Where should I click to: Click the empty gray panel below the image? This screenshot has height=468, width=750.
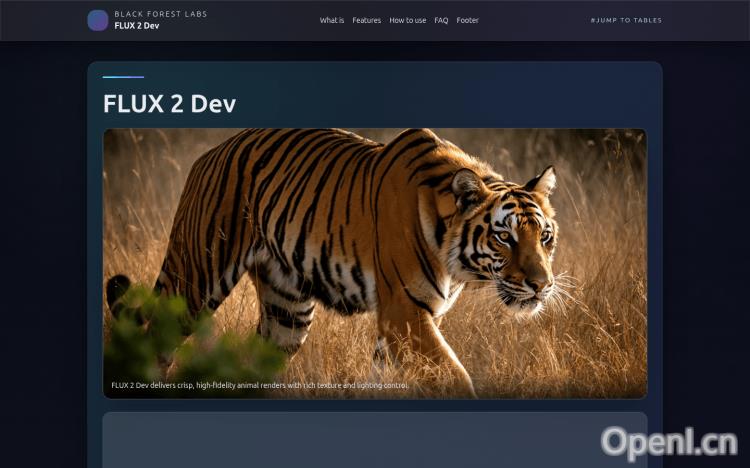click(375, 440)
